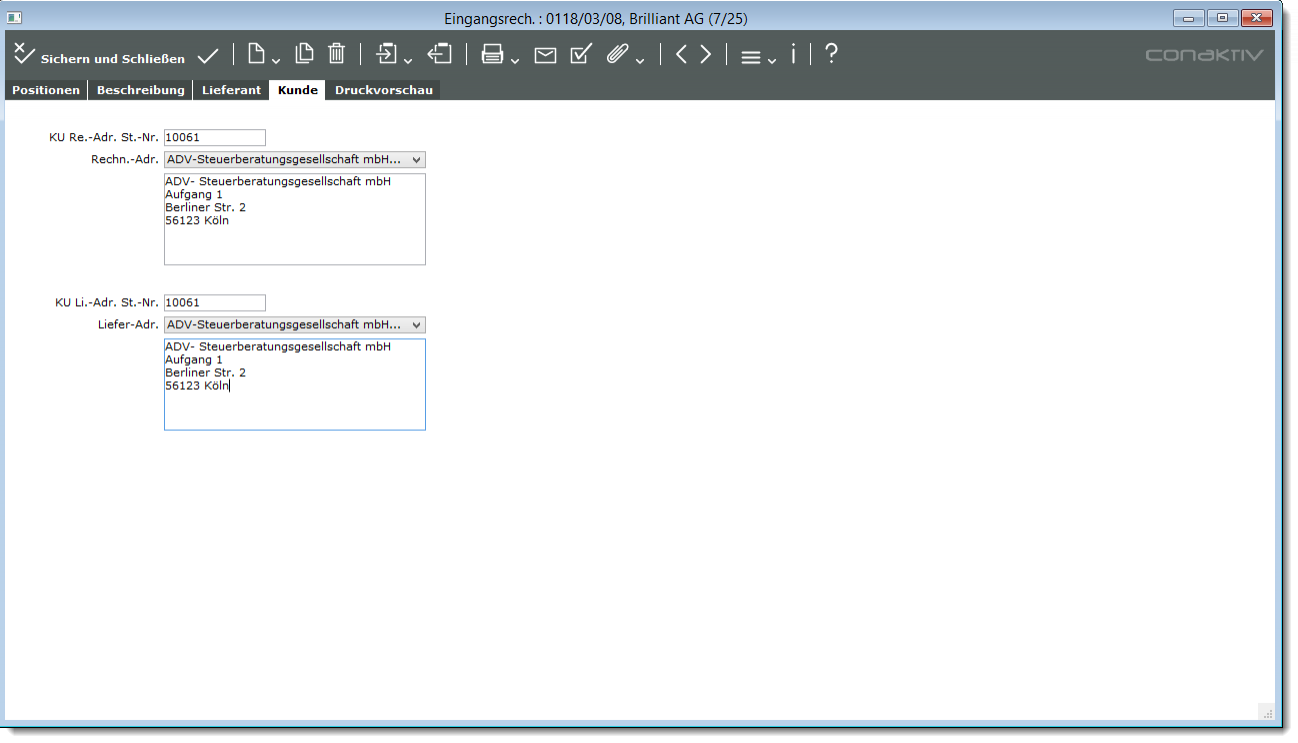The width and height of the screenshot is (1298, 743).
Task: Send email via envelope icon
Action: (545, 56)
